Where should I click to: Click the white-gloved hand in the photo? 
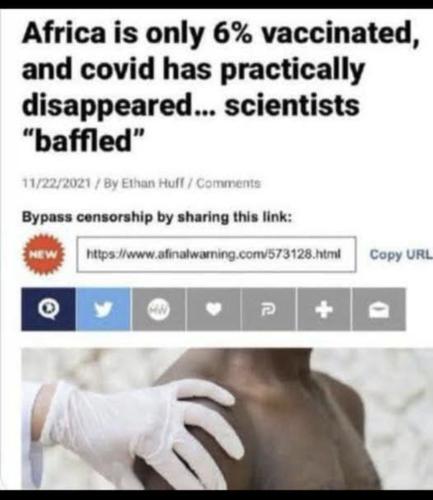pyautogui.click(x=140, y=430)
